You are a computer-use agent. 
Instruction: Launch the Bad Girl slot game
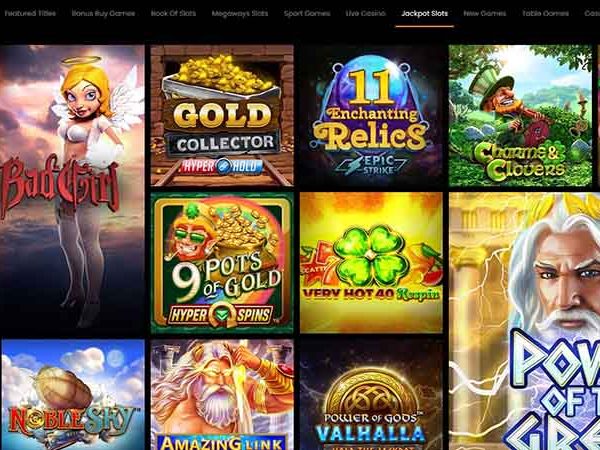point(72,189)
